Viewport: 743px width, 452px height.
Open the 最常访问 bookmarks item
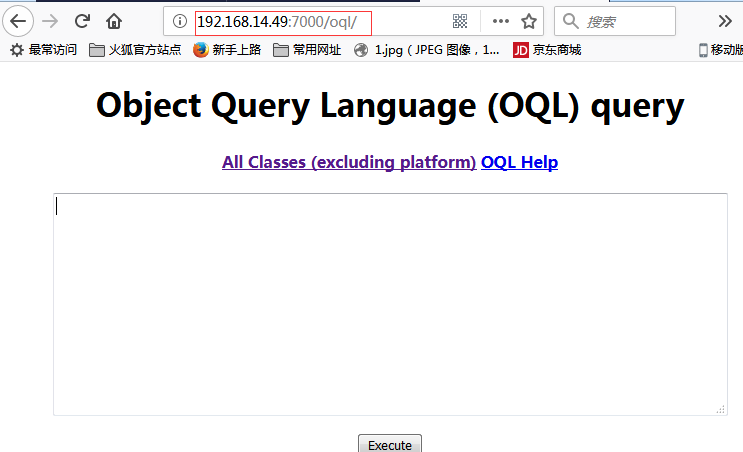(x=43, y=50)
